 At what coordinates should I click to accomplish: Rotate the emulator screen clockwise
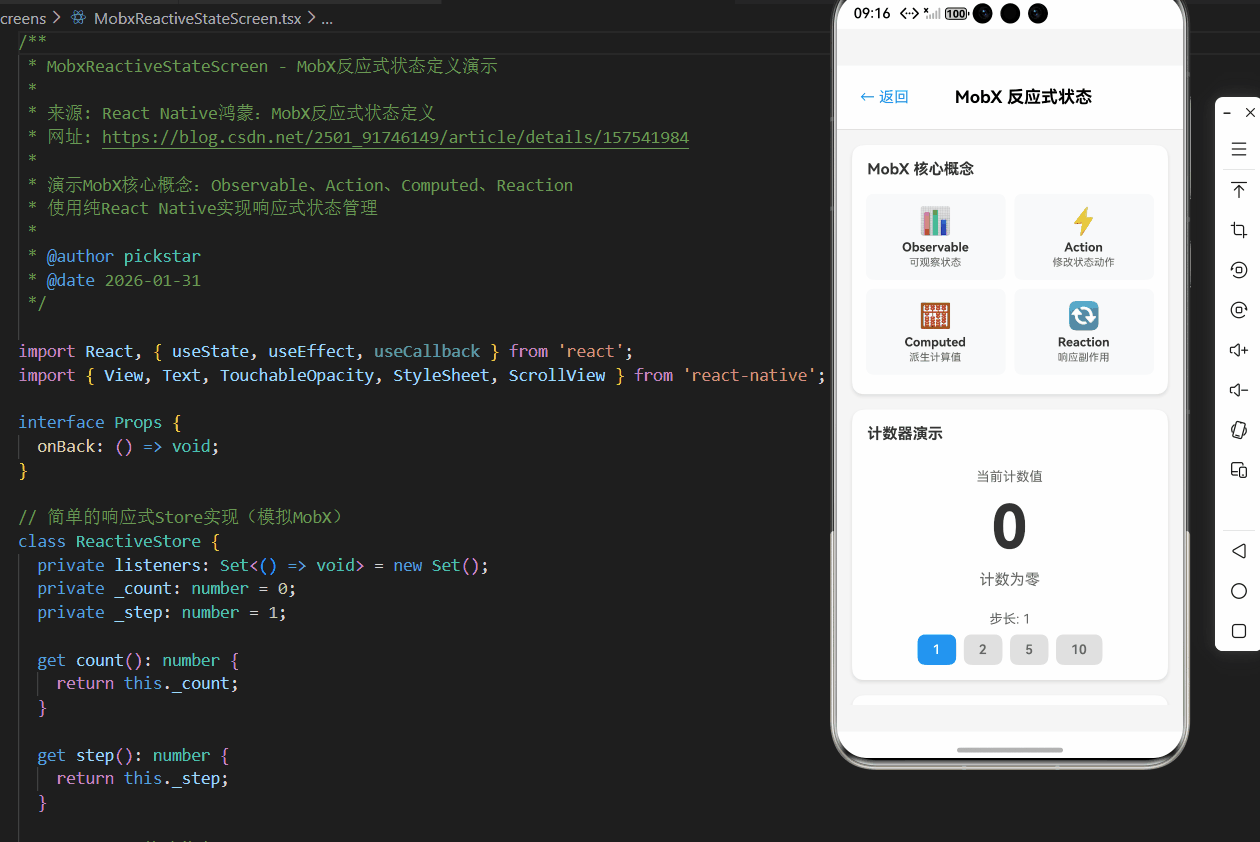[x=1238, y=310]
